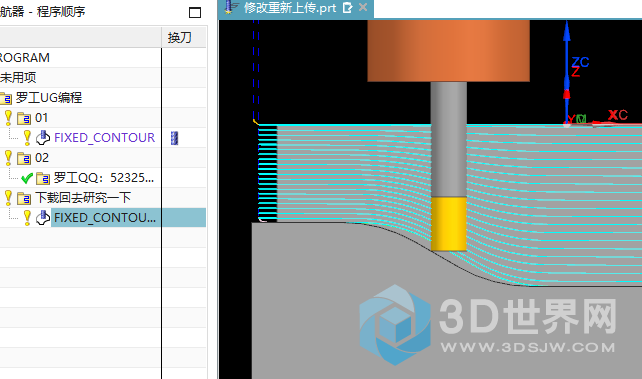Viewport: 642px width, 379px height.
Task: Click the green checkmark status icon
Action: (27, 178)
